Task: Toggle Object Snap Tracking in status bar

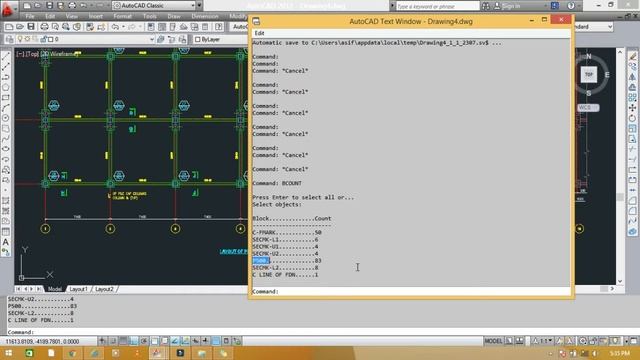Action: click(x=175, y=341)
